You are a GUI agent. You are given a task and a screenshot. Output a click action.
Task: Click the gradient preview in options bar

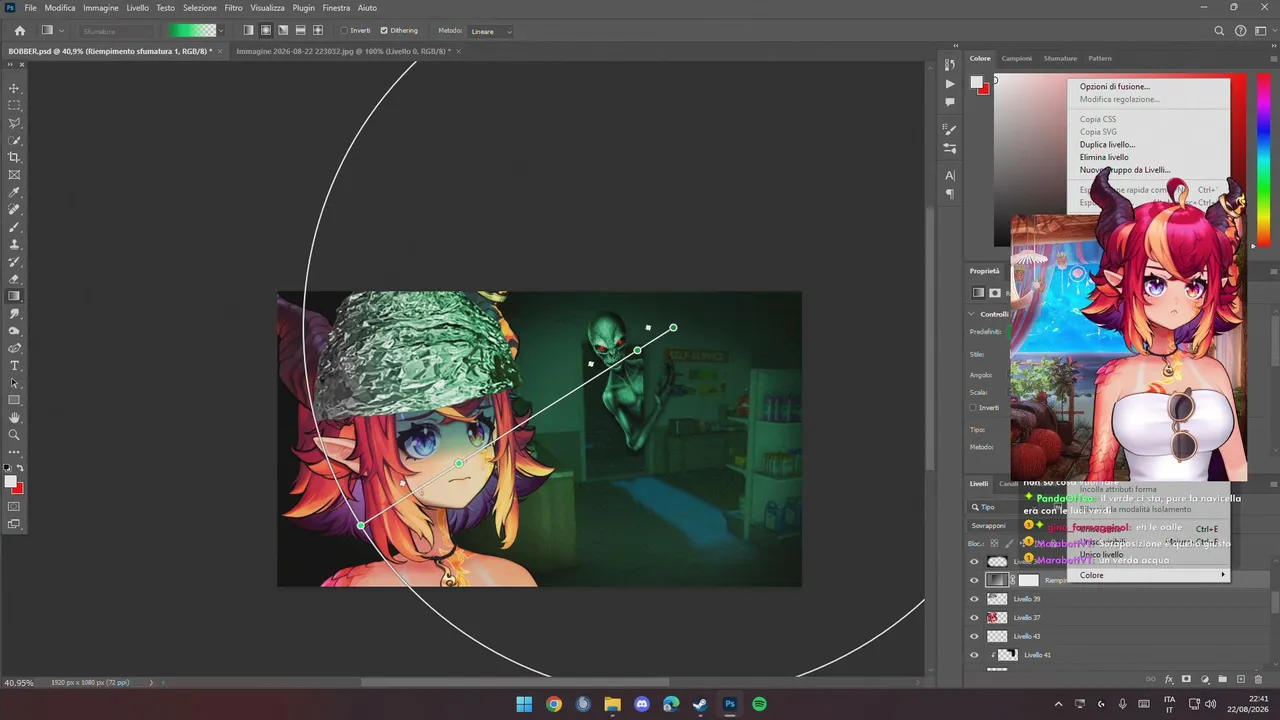pos(190,31)
